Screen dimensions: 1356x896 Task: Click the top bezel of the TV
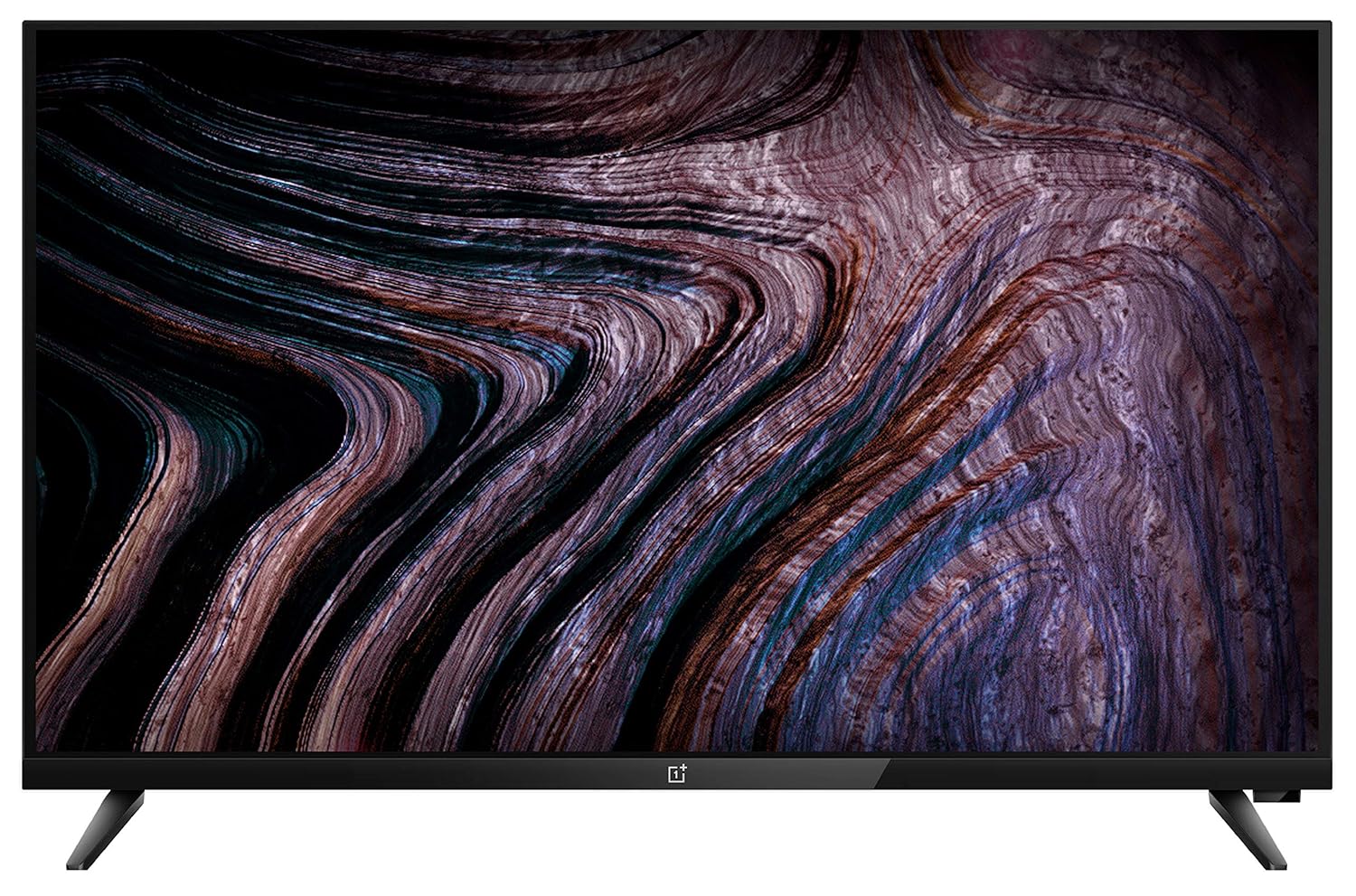(678, 27)
